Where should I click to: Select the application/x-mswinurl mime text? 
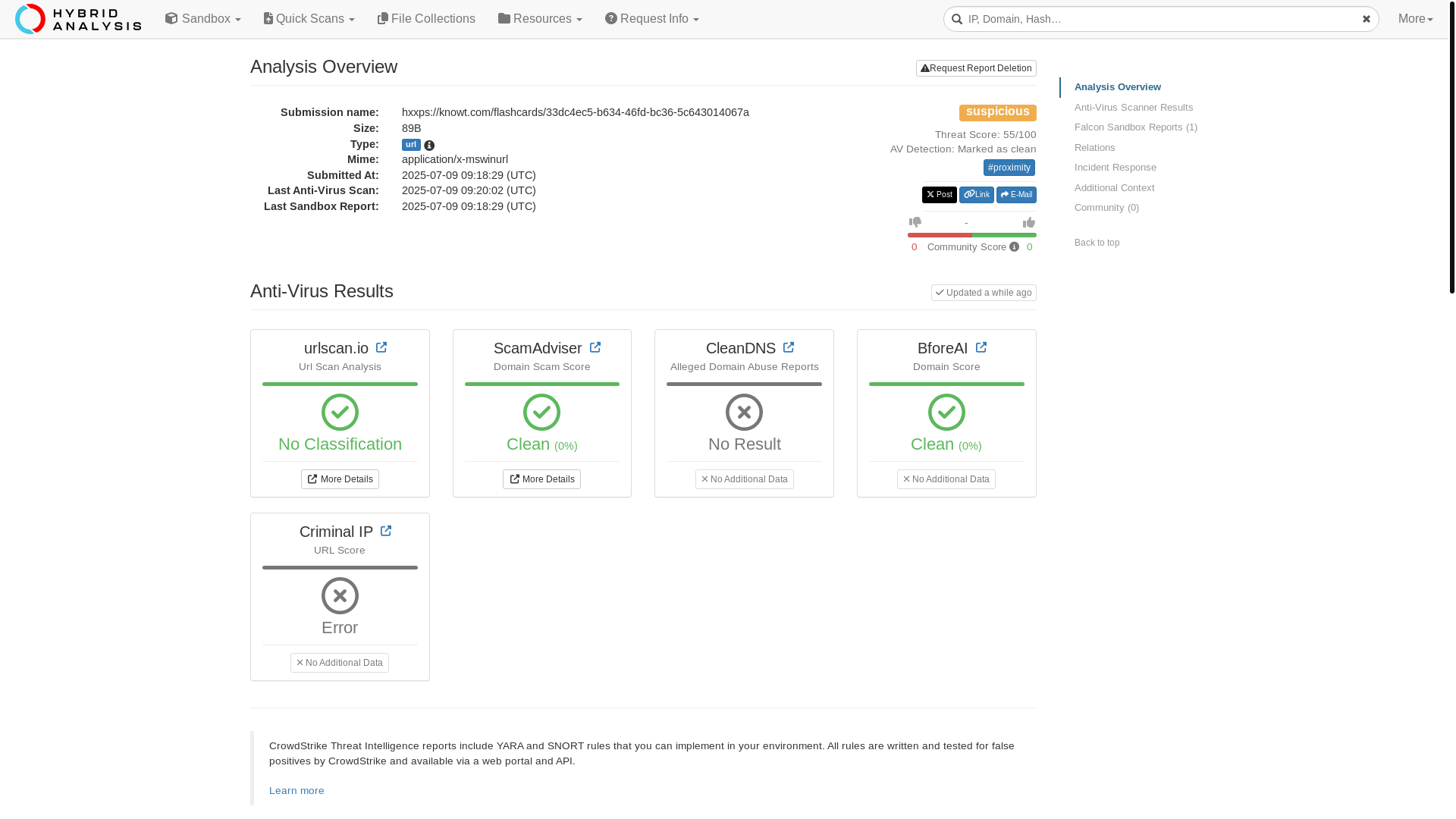pos(455,159)
